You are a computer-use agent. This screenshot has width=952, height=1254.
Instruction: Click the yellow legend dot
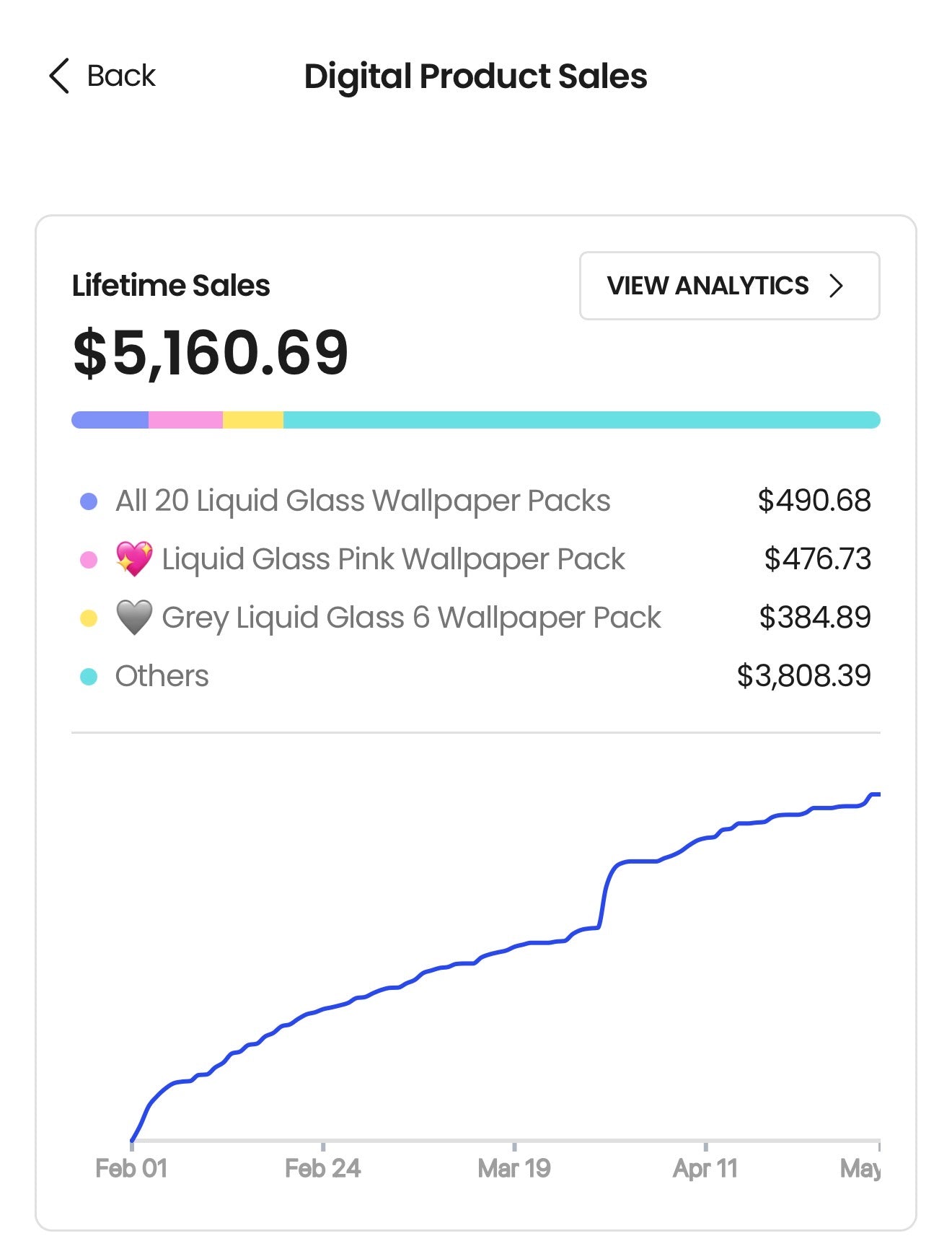coord(89,618)
